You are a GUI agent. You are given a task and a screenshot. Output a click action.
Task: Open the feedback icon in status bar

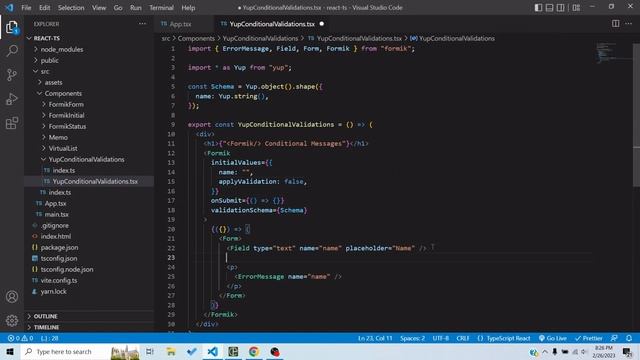[x=614, y=338]
